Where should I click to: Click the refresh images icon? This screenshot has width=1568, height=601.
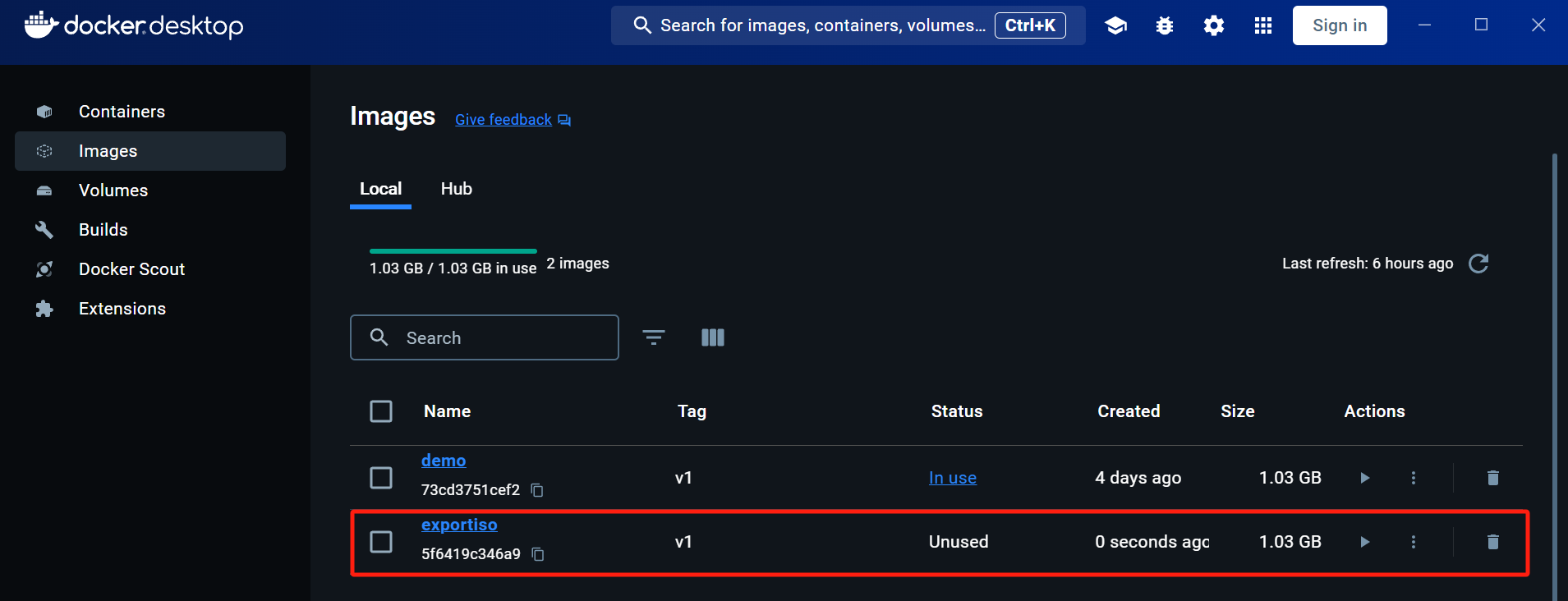(1478, 264)
